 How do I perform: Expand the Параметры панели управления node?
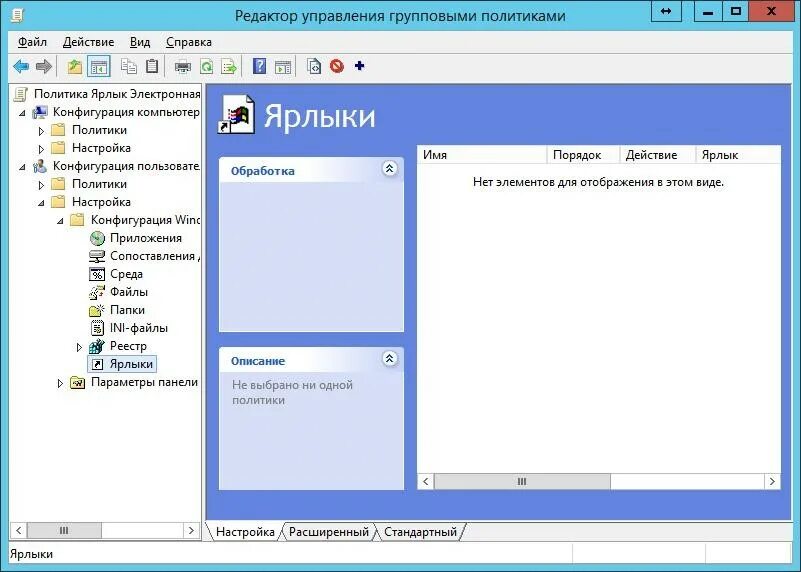click(x=60, y=383)
